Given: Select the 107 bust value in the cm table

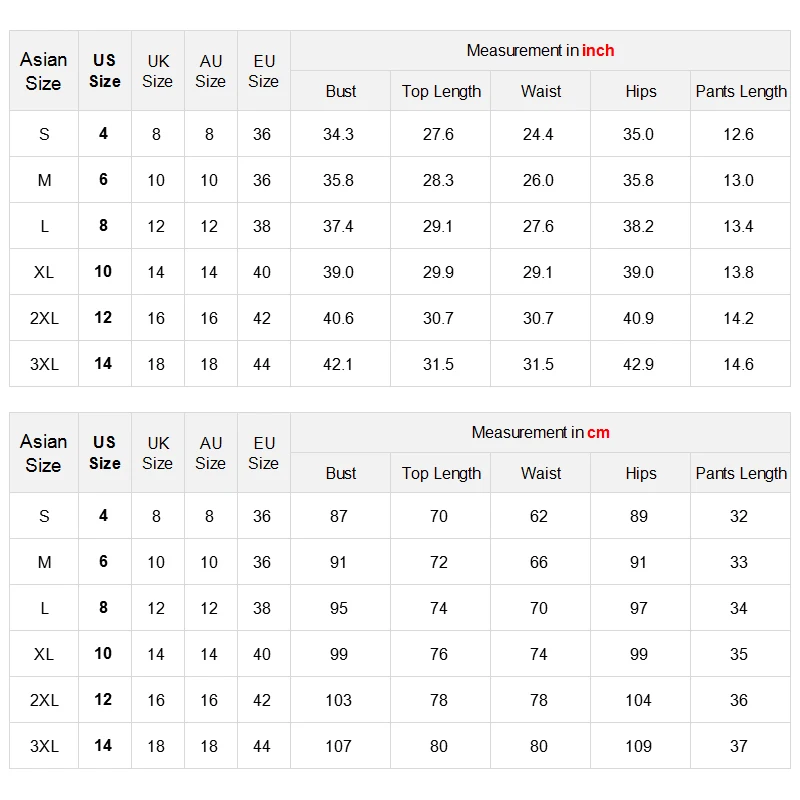Looking at the screenshot, I should click(x=339, y=746).
